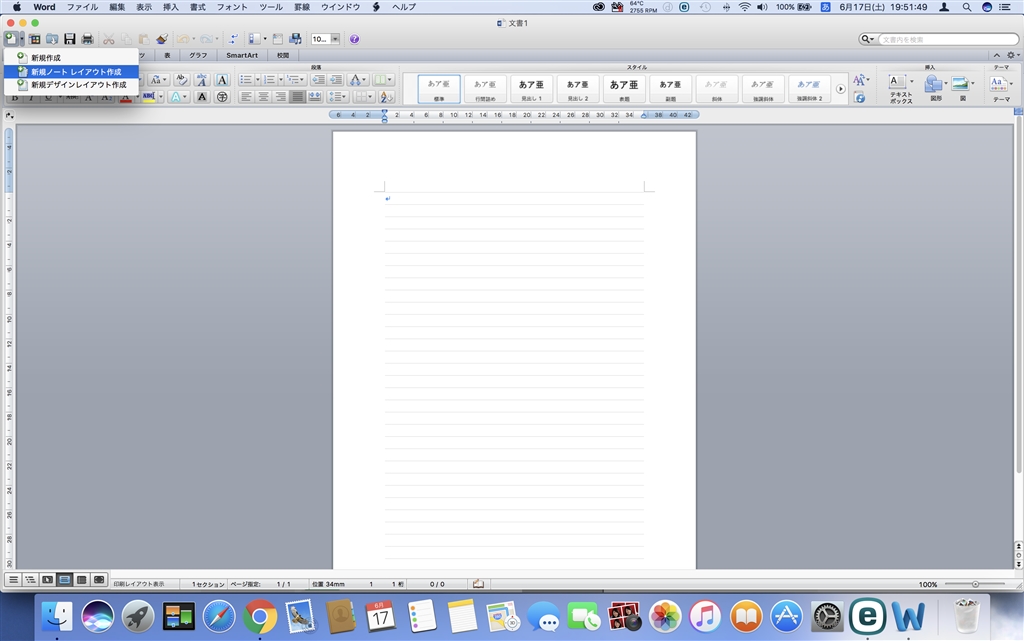Open the SmartArt ribbon tab
This screenshot has width=1024, height=641.
242,55
